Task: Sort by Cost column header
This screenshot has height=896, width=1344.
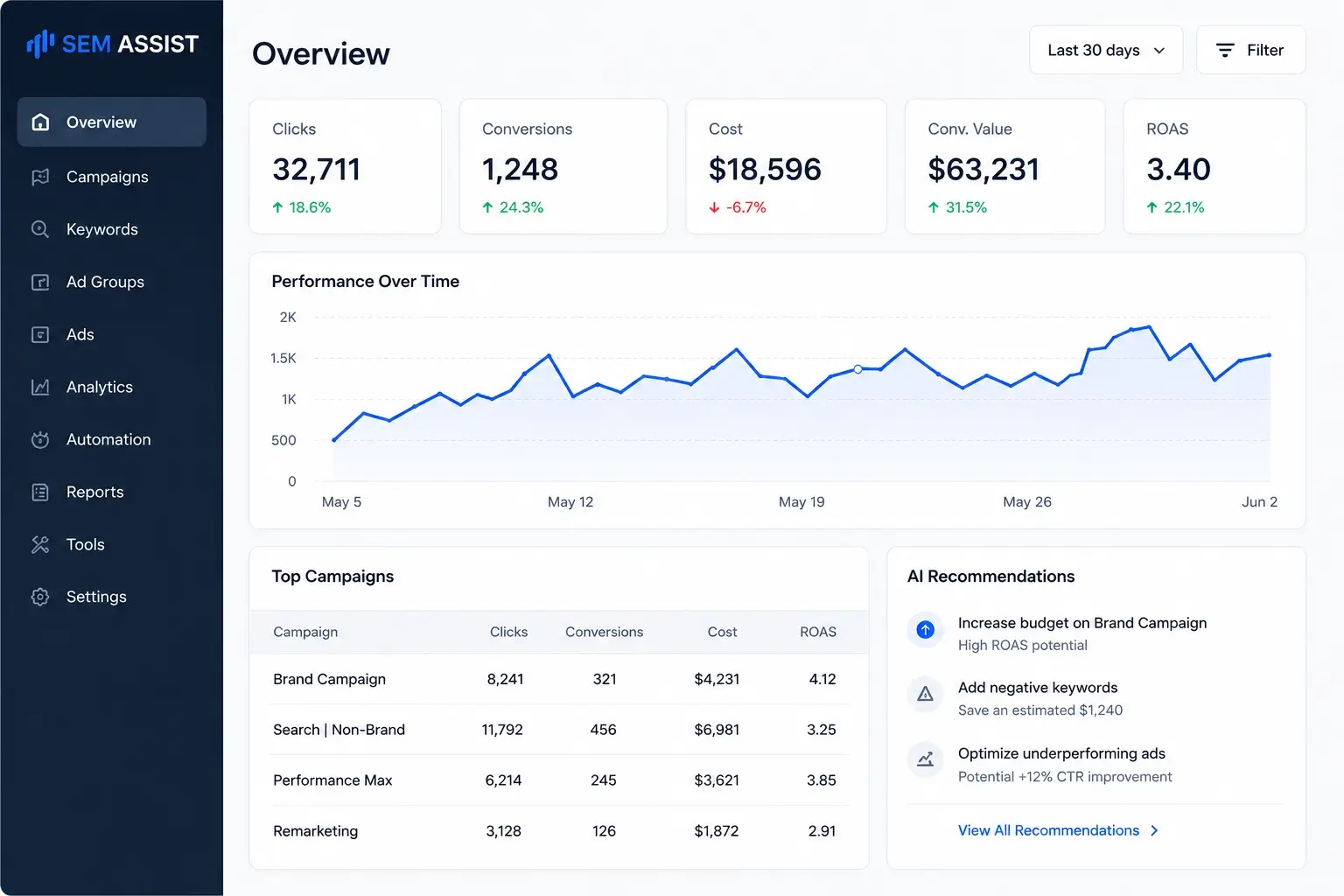Action: 722,632
